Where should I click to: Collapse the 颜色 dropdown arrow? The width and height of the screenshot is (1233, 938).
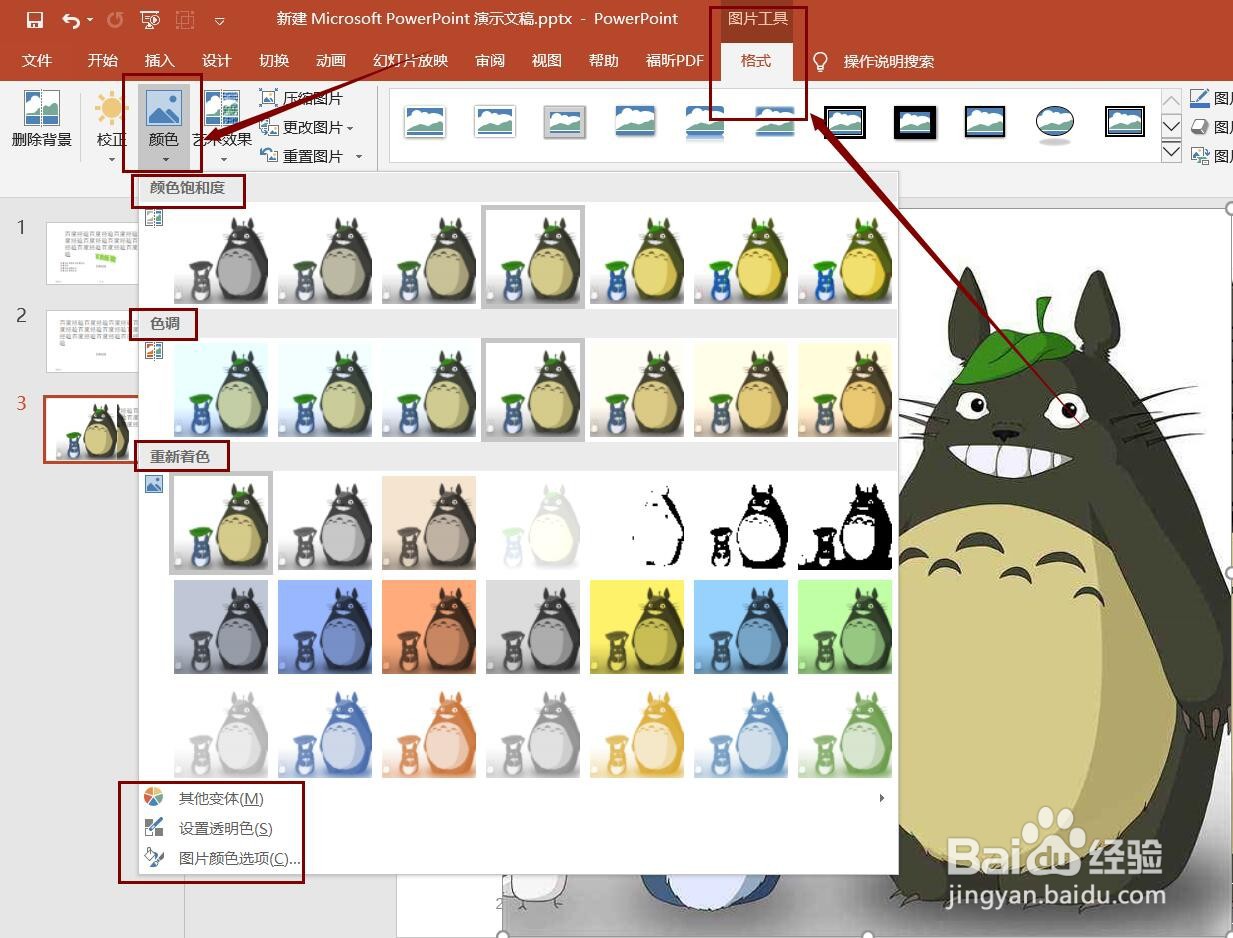pos(164,159)
